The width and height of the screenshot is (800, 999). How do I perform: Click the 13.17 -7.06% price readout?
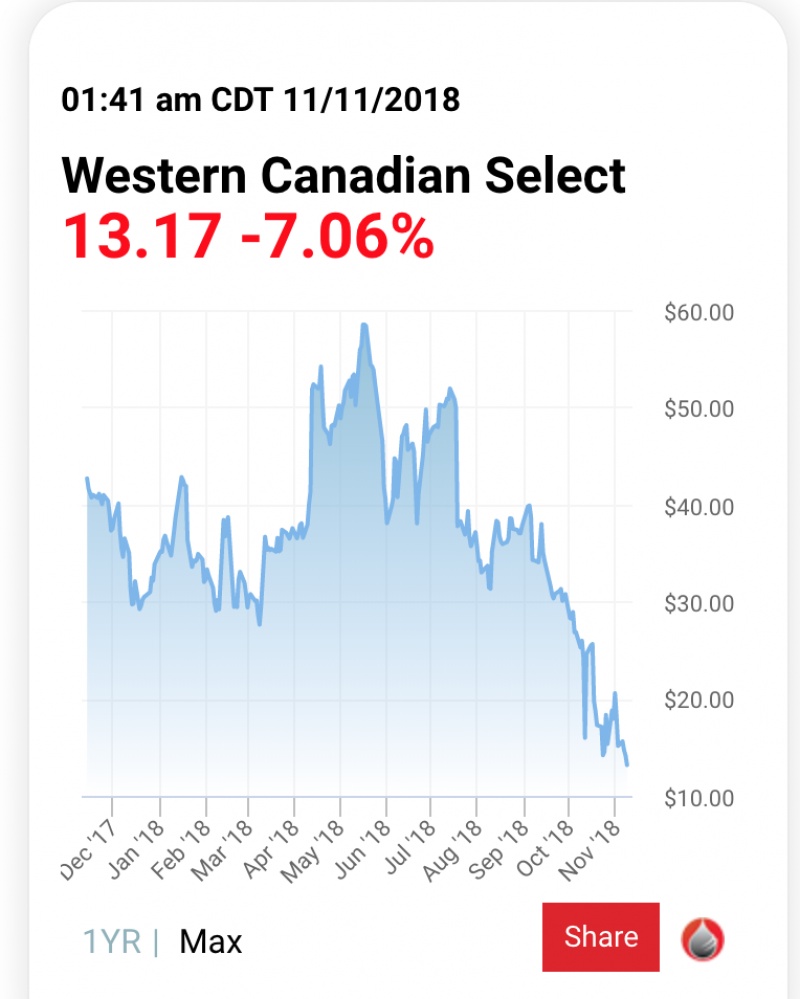248,236
